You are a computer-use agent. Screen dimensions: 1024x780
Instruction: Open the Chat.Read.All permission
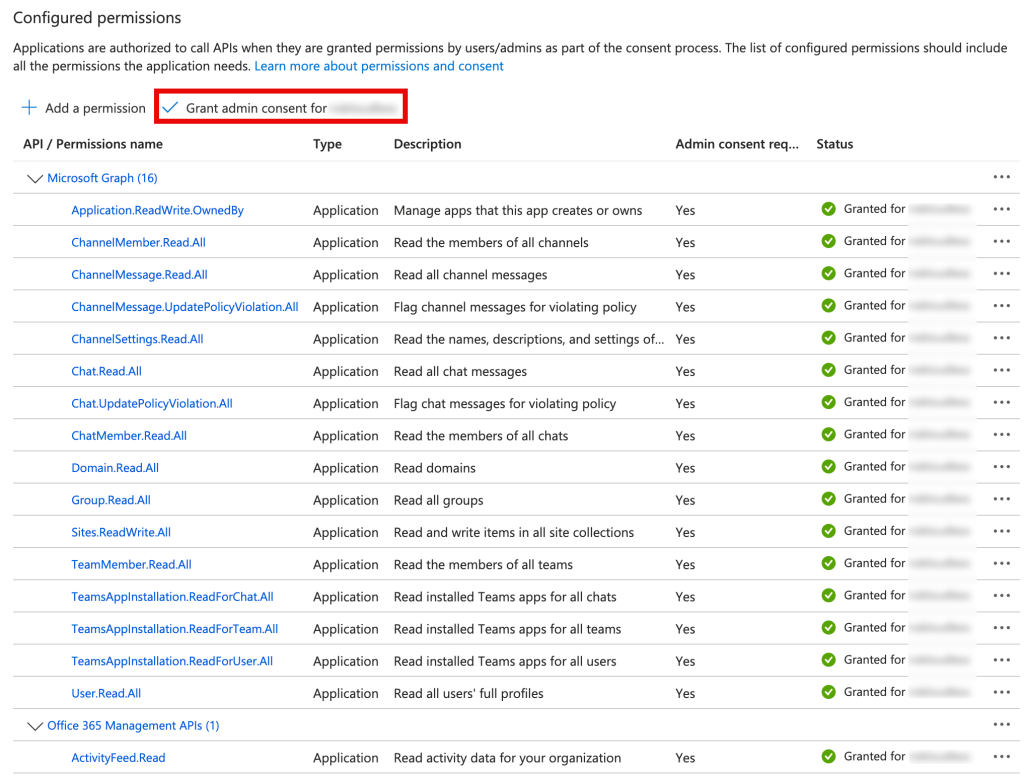[x=106, y=371]
